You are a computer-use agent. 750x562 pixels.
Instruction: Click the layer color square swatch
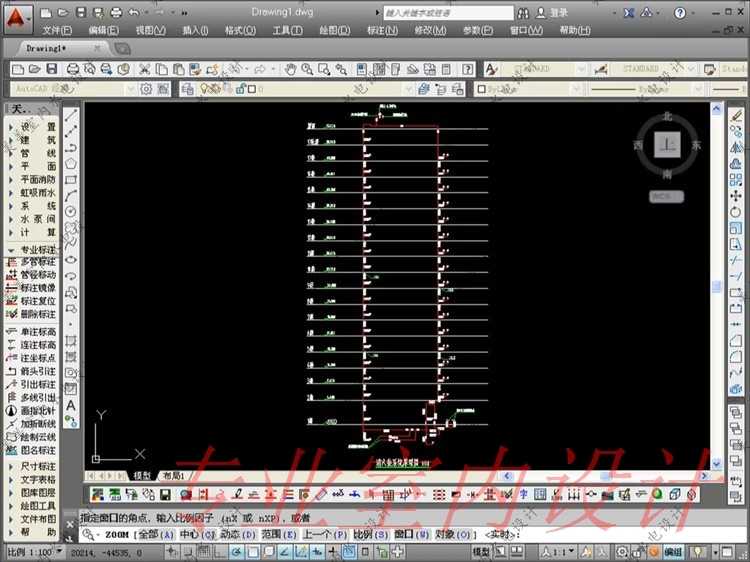[252, 89]
